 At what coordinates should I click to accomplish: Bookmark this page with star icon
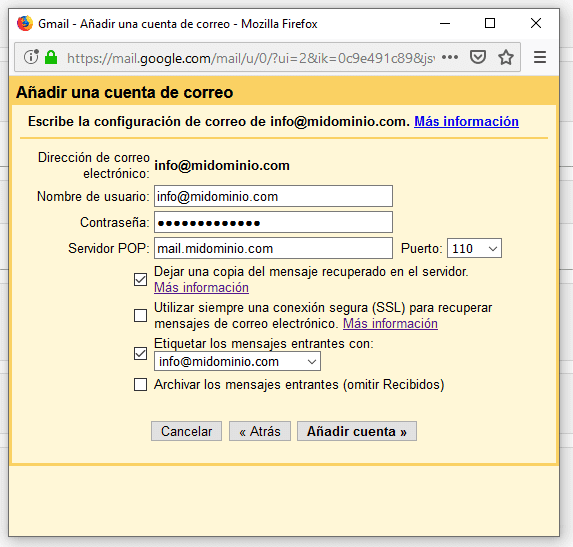(506, 57)
